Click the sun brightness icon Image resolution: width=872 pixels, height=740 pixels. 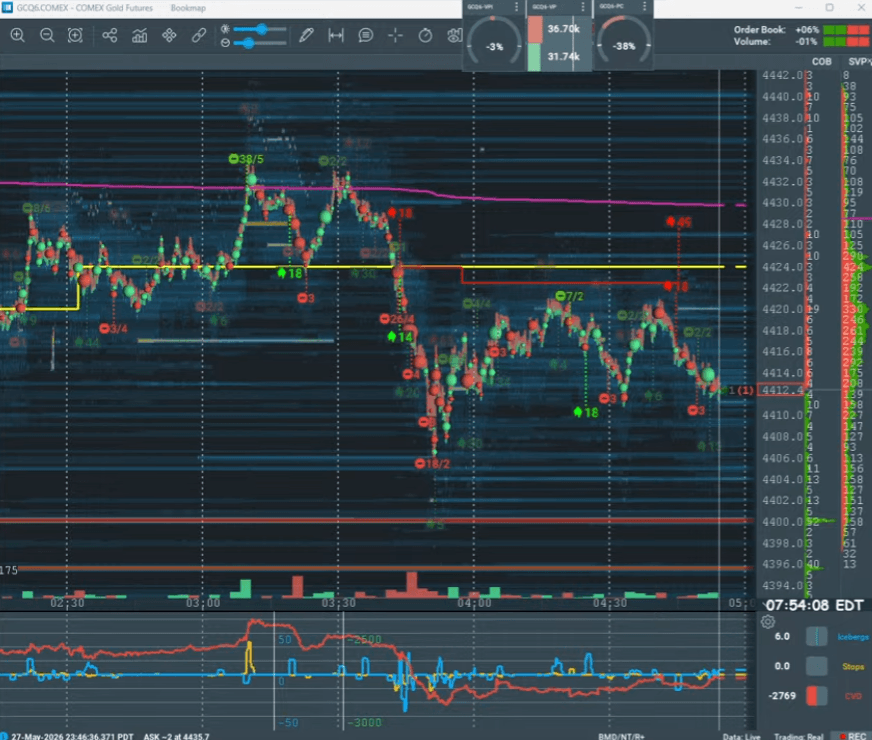pos(225,28)
